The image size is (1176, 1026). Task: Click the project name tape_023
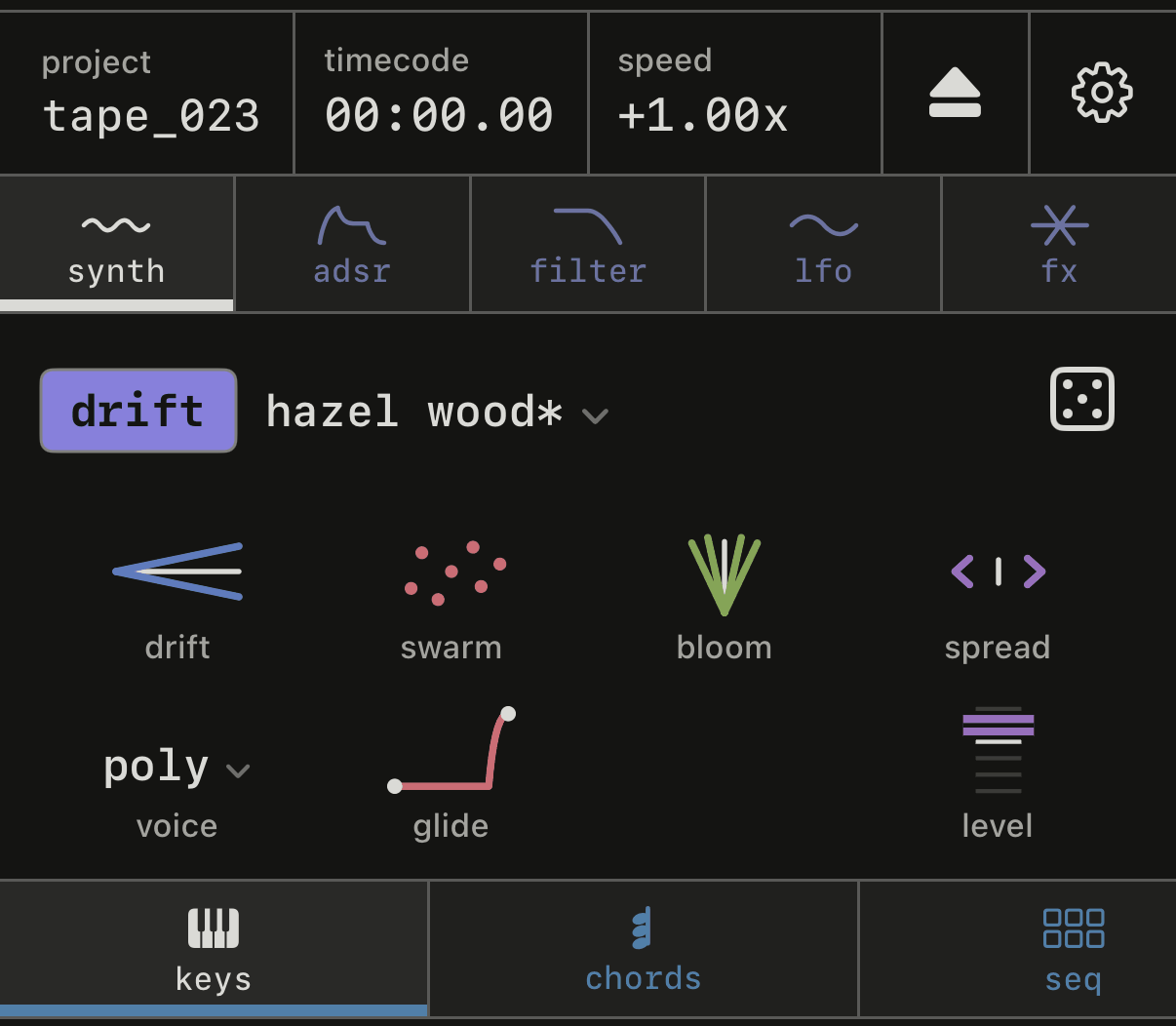coord(151,116)
